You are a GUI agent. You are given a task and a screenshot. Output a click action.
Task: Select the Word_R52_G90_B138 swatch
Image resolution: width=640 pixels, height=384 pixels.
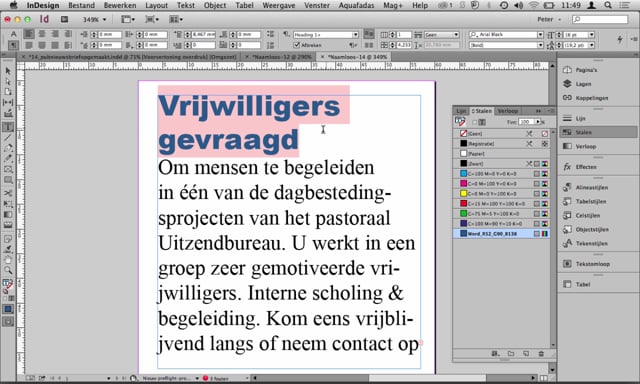[501, 234]
